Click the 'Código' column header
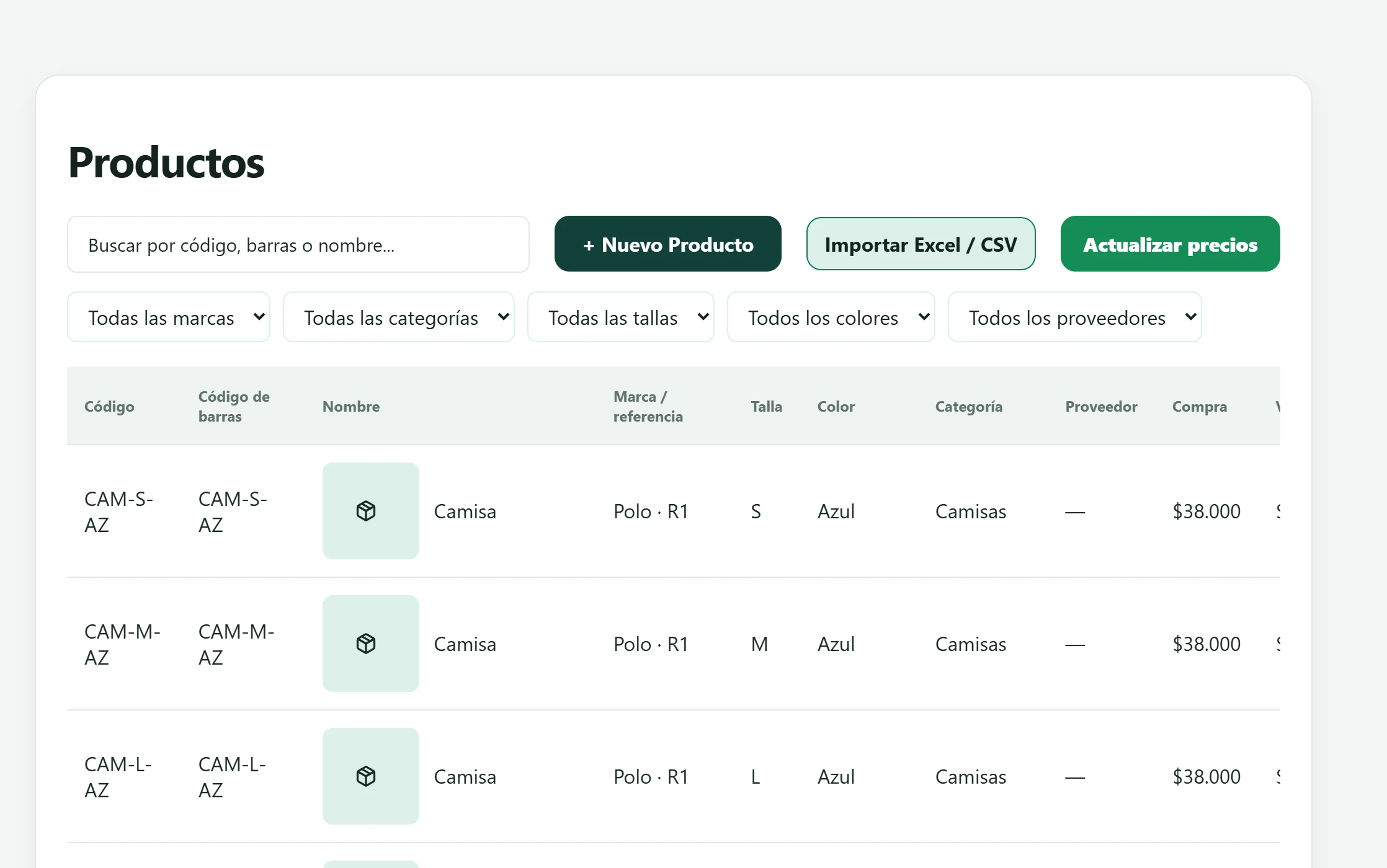The width and height of the screenshot is (1387, 868). point(109,407)
